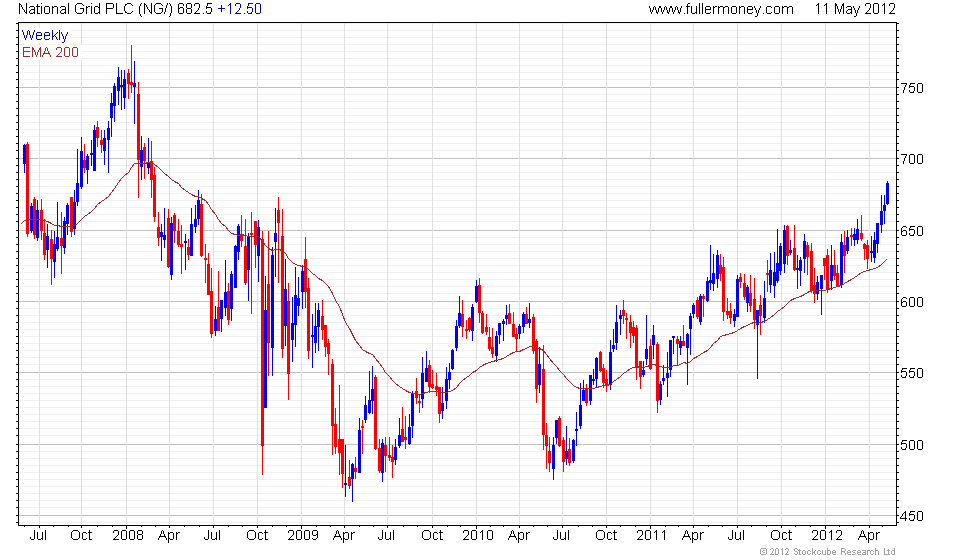The image size is (980, 560).
Task: Click the 'Apr' label between 2011 and 2012
Action: coord(693,536)
